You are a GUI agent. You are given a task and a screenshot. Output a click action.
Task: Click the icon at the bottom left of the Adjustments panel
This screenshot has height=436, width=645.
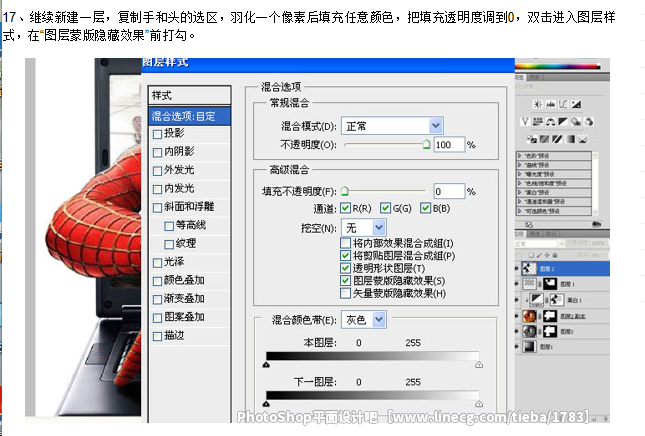tap(529, 225)
